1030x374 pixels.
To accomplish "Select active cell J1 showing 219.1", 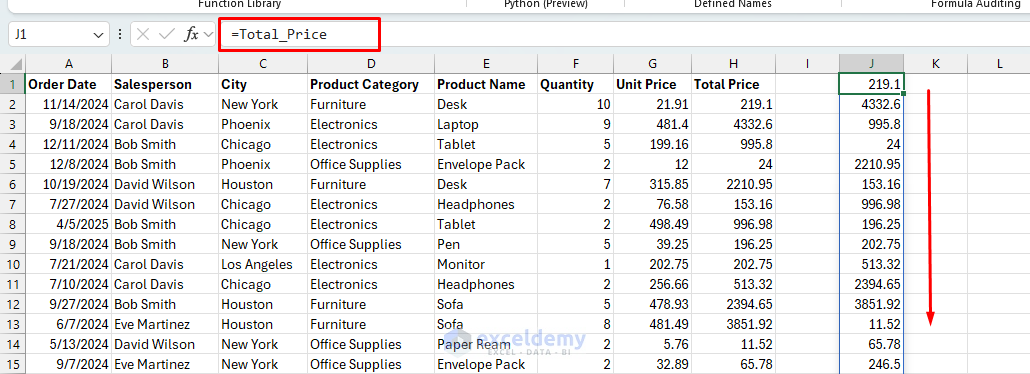I will coord(872,84).
